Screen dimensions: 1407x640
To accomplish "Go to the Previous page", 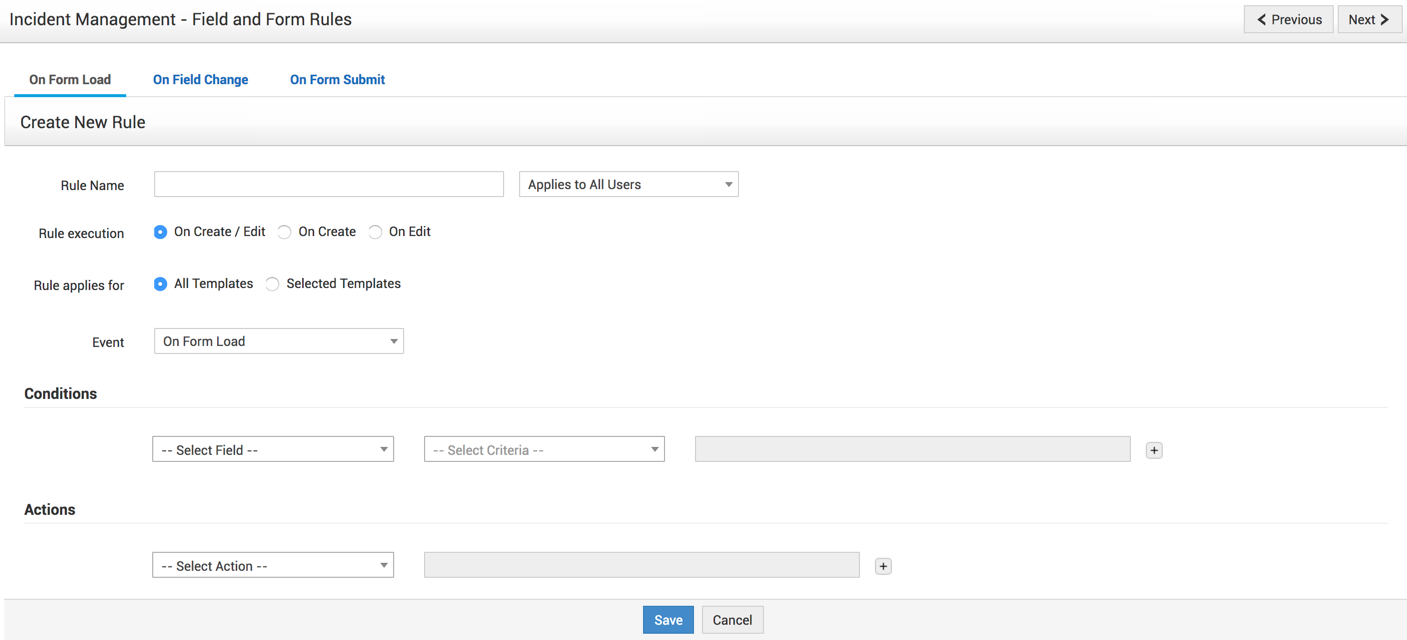I will coord(1289,19).
